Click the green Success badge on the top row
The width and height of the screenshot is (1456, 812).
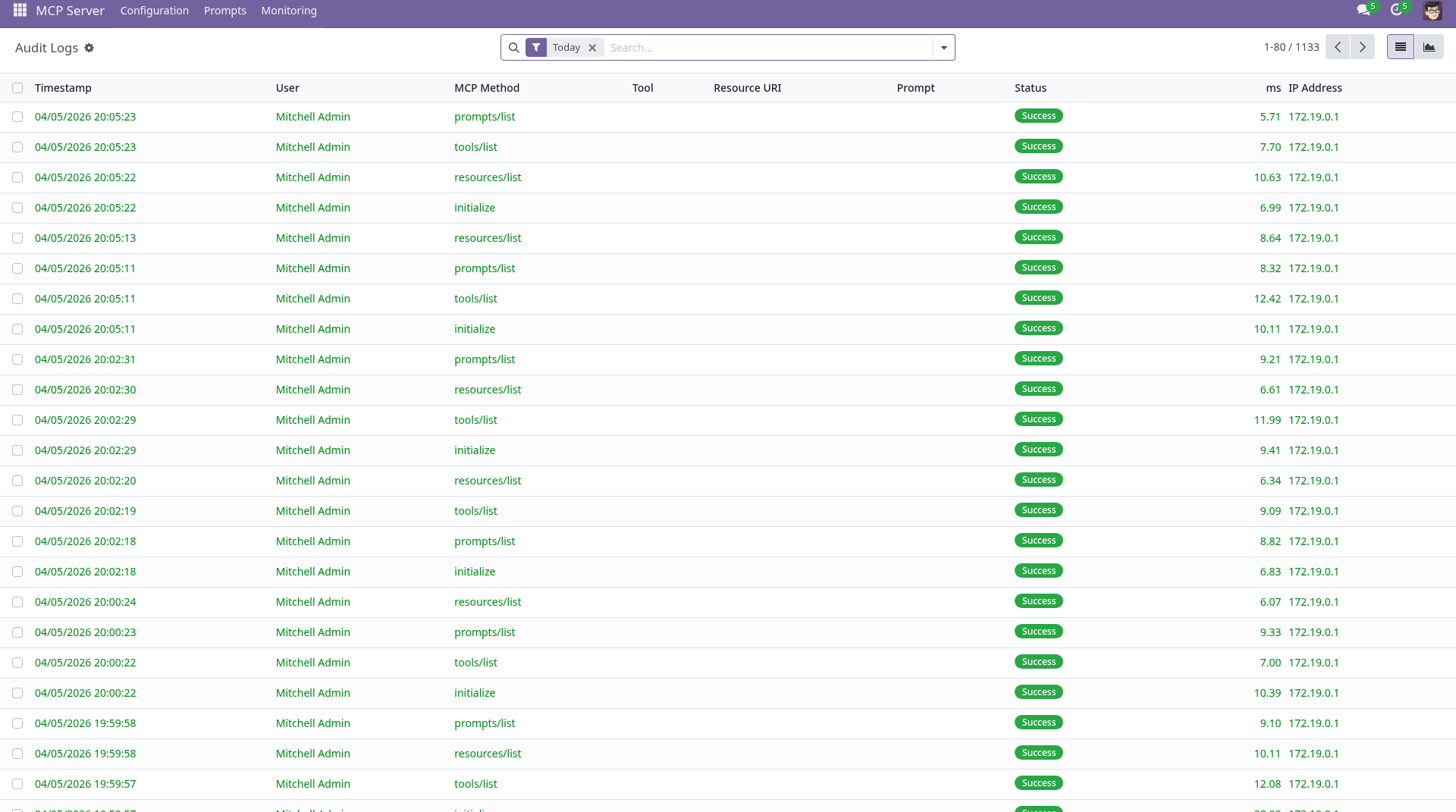1038,116
